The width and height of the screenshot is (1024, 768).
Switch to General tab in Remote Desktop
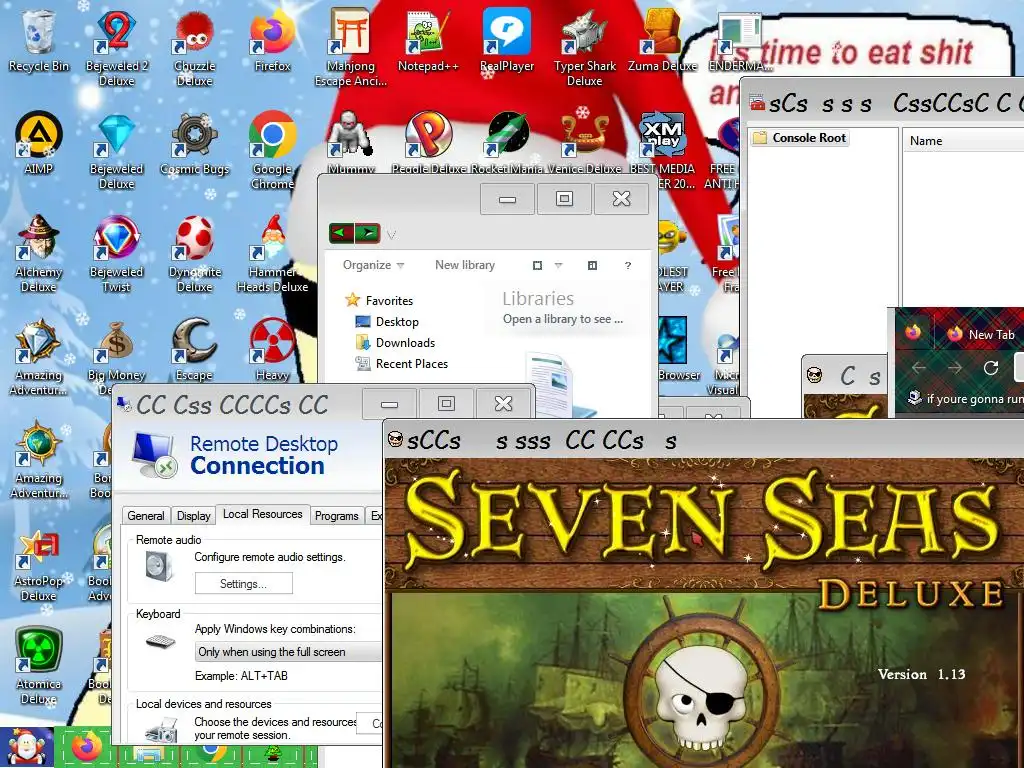click(x=146, y=515)
